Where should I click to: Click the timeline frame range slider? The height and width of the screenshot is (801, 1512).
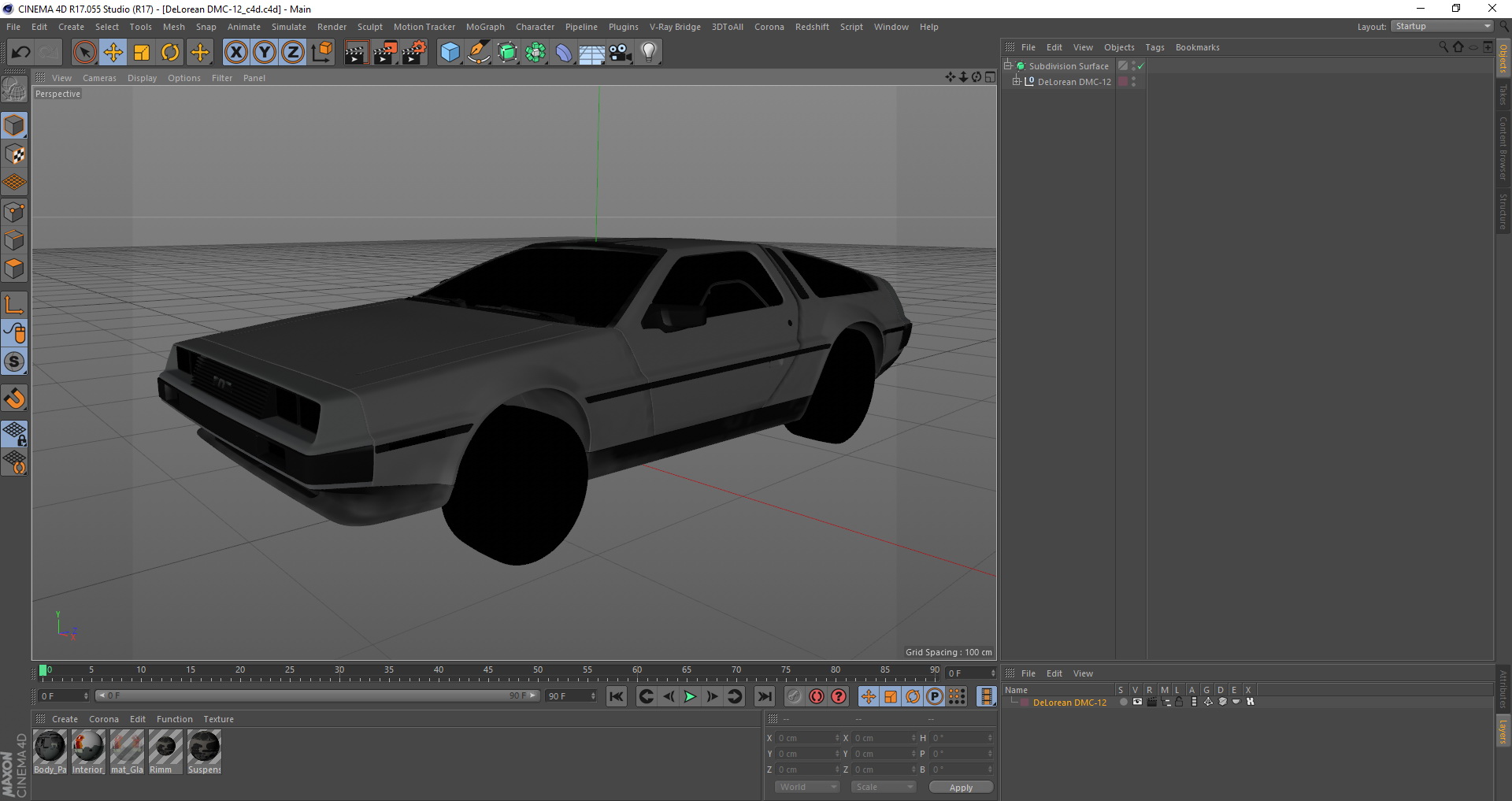pos(317,695)
